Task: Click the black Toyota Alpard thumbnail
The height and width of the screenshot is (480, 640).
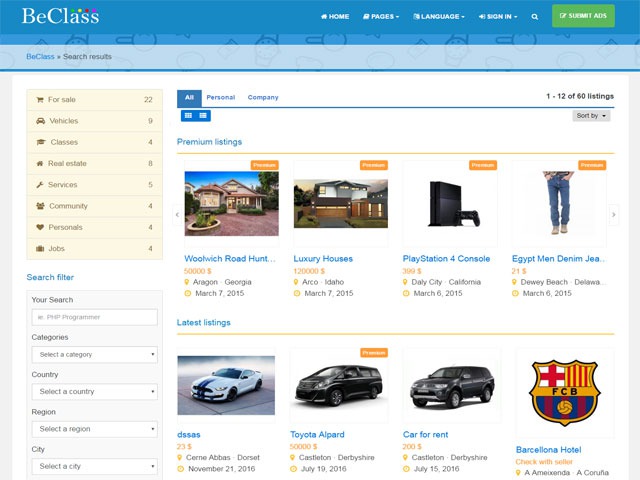Action: click(x=339, y=385)
